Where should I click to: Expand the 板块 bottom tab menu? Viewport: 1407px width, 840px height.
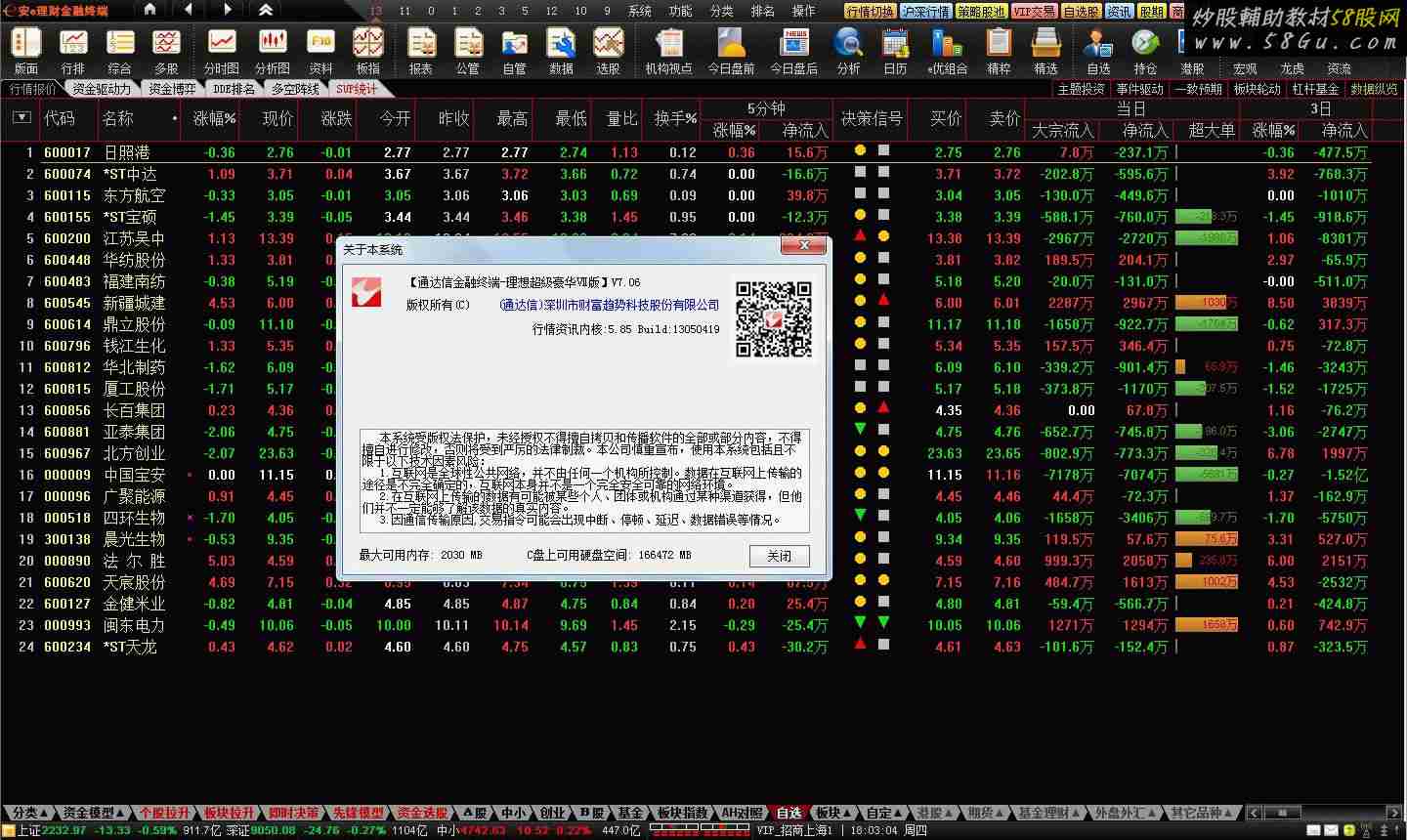[833, 813]
